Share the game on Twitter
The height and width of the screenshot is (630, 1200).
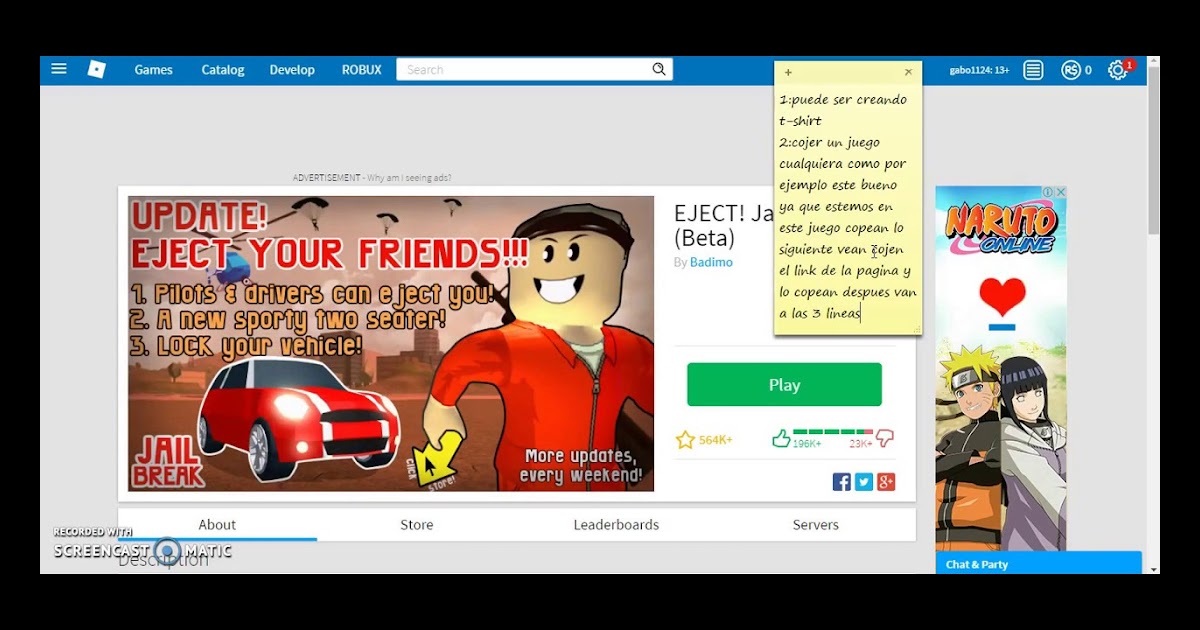pos(864,482)
